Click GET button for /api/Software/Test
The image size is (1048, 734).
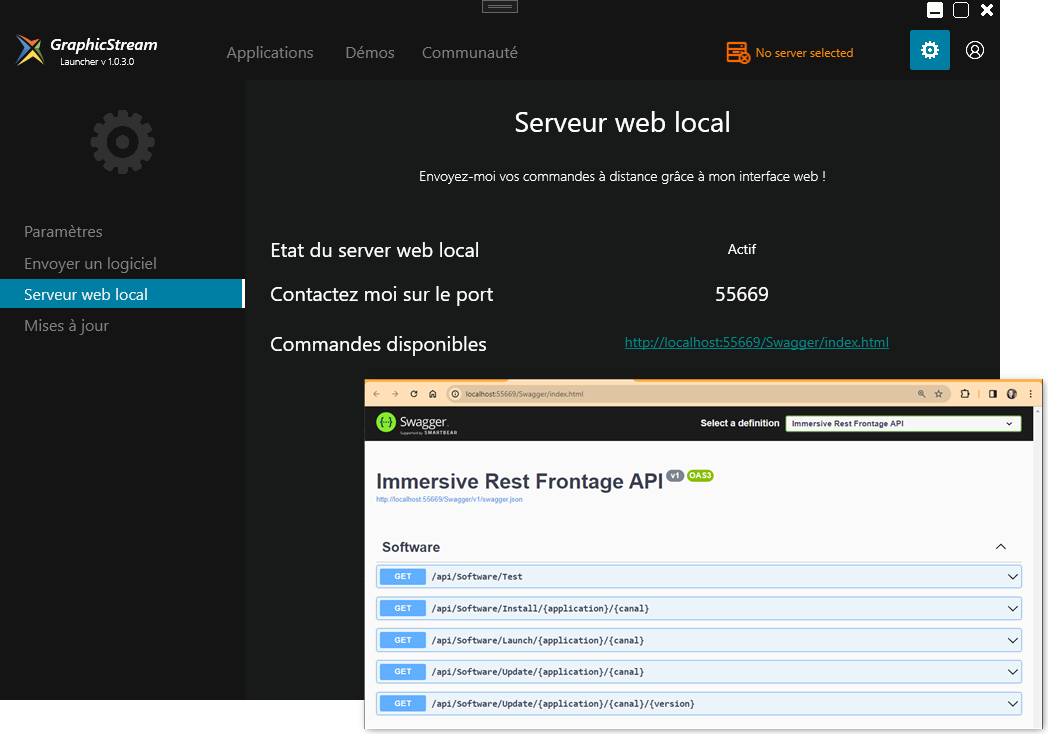(402, 576)
